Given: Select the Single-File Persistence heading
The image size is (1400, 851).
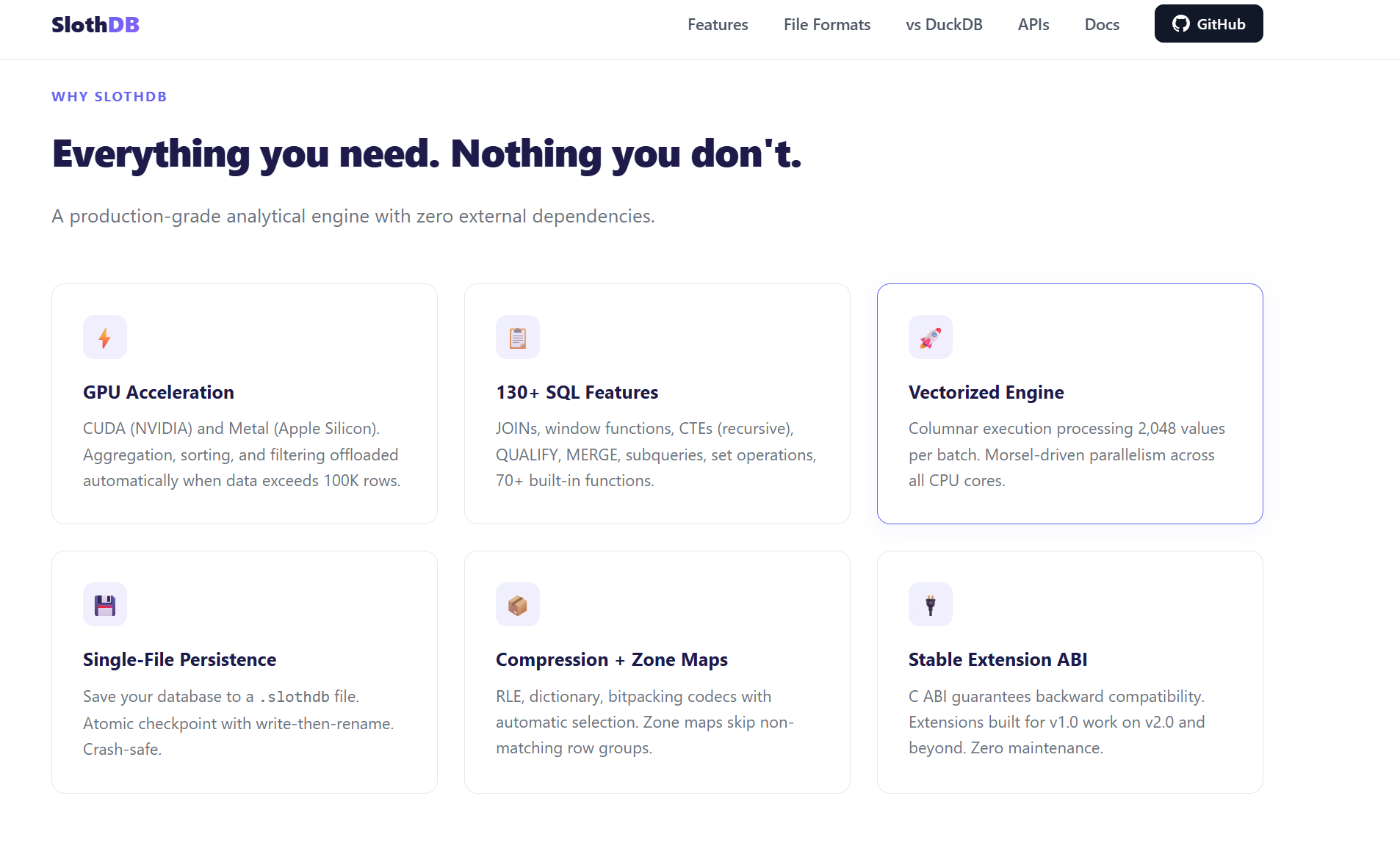Looking at the screenshot, I should (179, 659).
